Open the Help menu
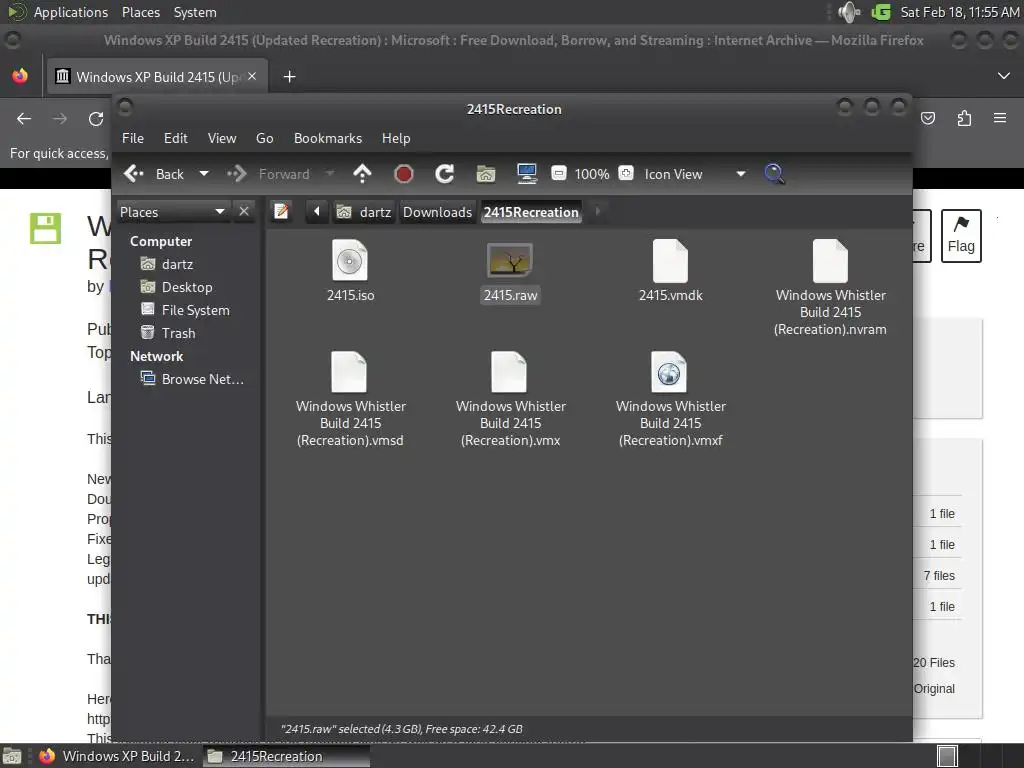The image size is (1024, 768). coord(396,138)
